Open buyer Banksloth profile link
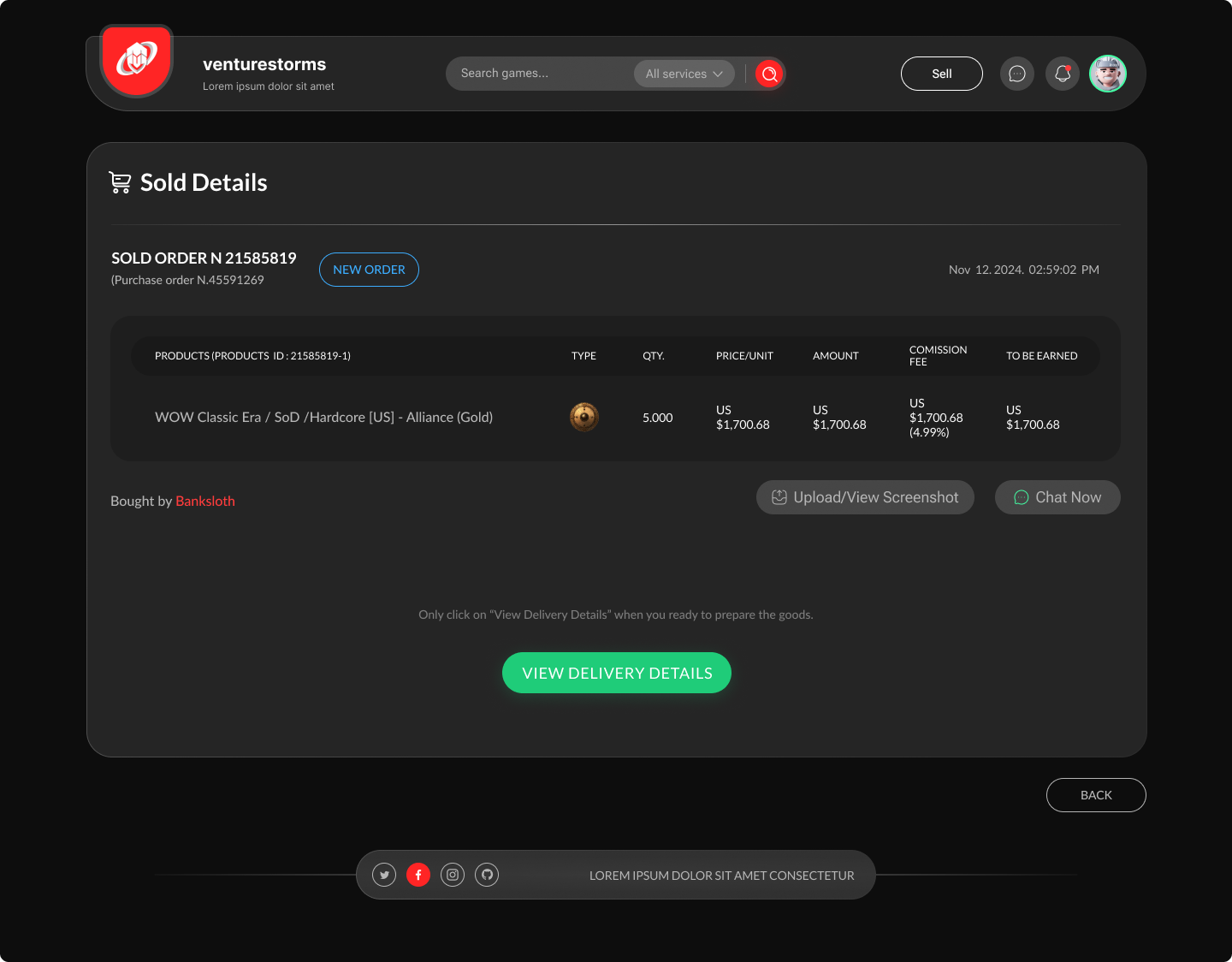The height and width of the screenshot is (962, 1232). tap(205, 501)
